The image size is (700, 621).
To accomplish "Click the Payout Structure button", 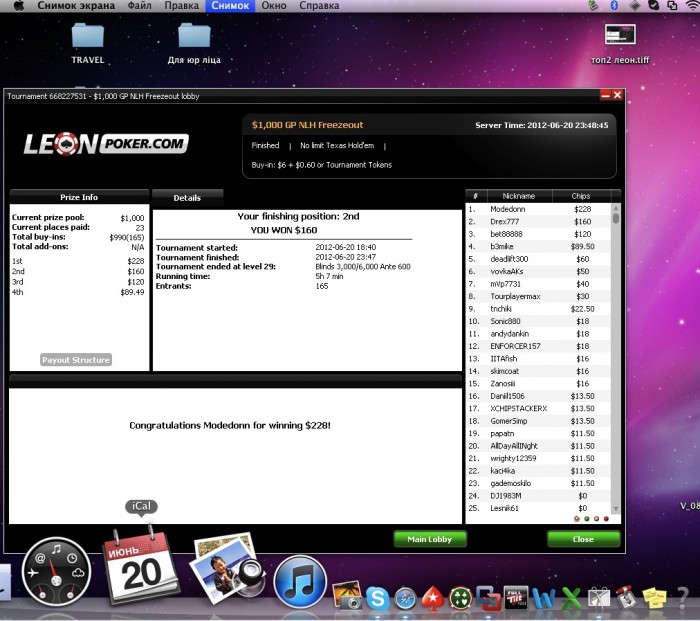I will pyautogui.click(x=76, y=360).
